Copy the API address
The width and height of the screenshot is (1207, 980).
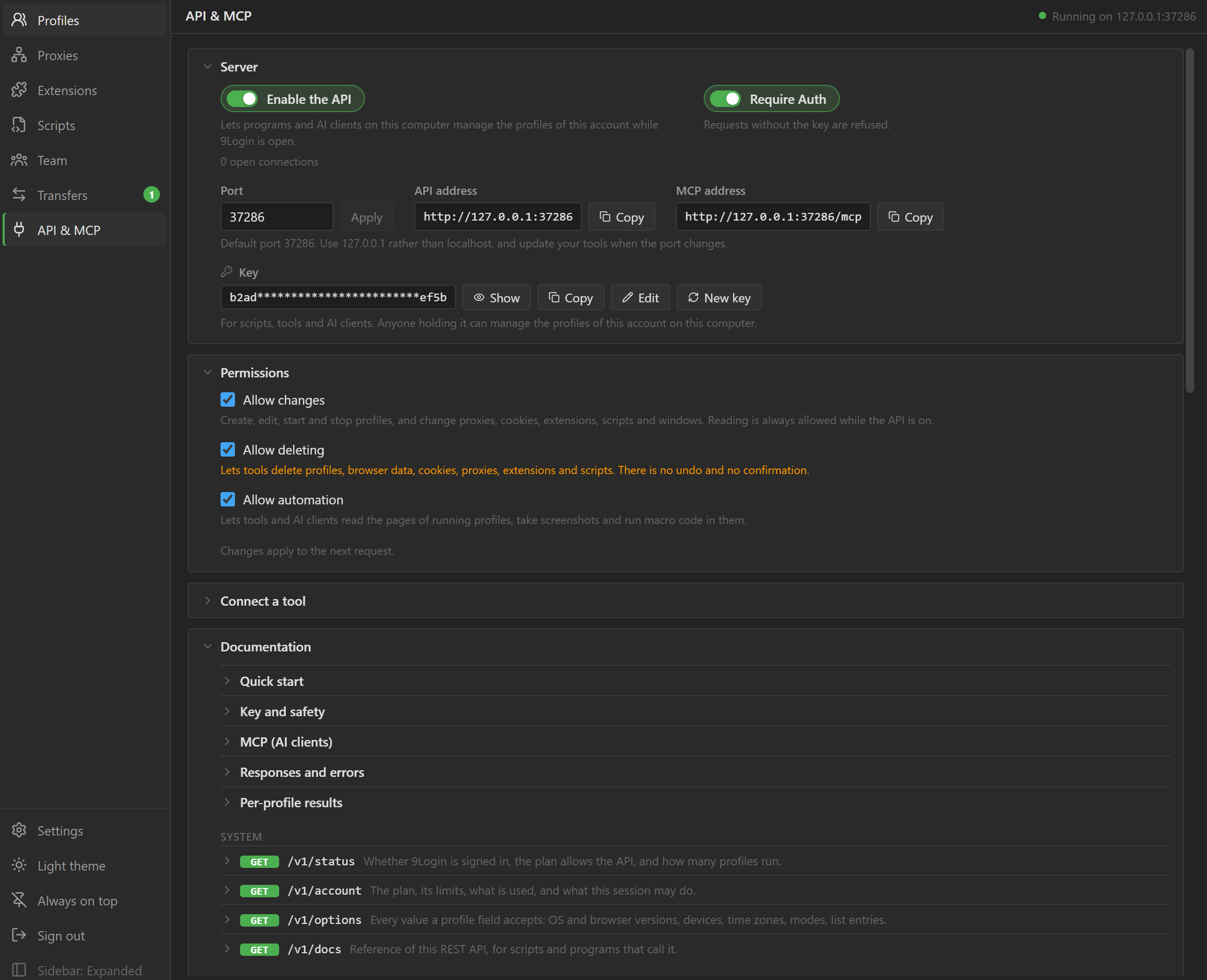point(621,217)
